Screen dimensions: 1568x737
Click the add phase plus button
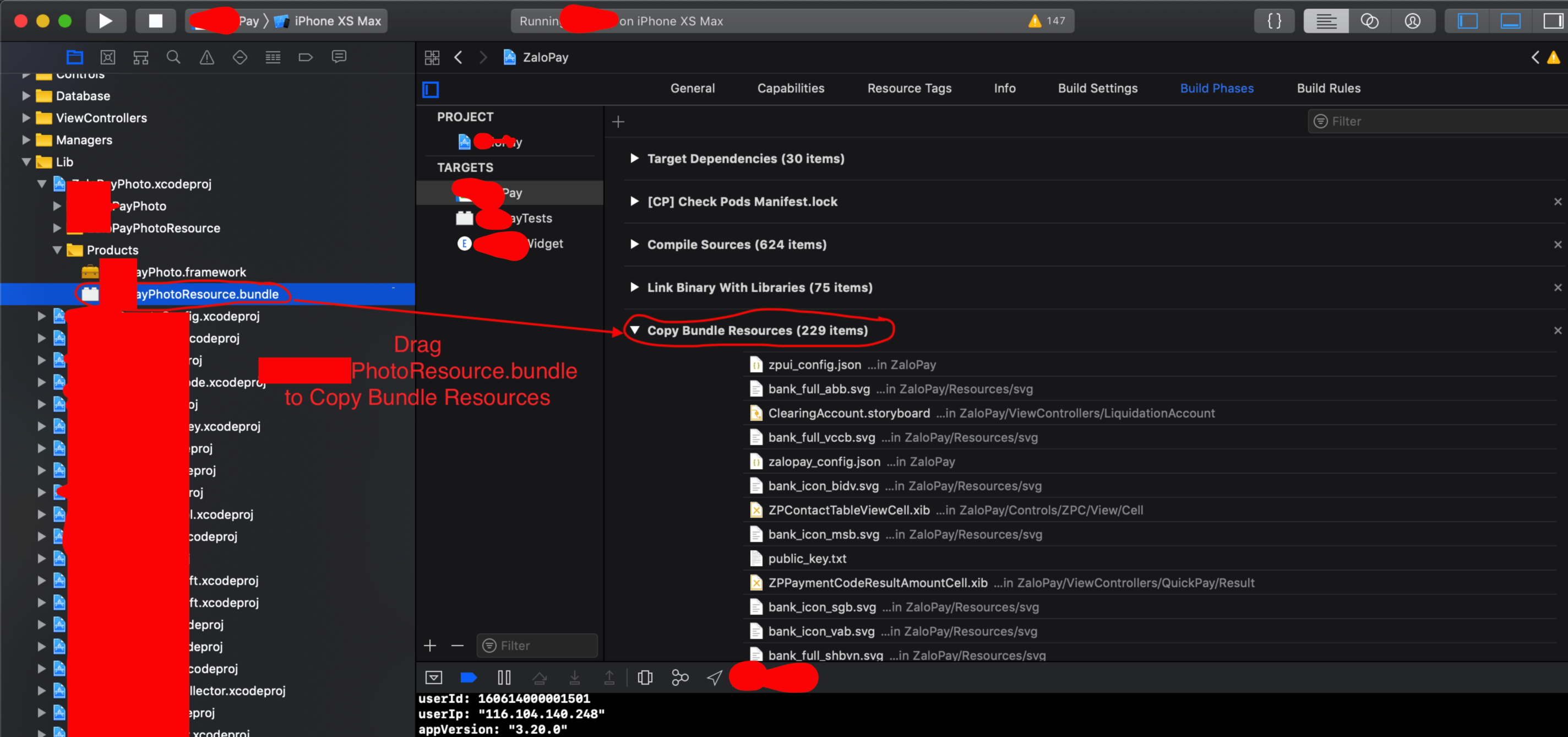(x=619, y=121)
